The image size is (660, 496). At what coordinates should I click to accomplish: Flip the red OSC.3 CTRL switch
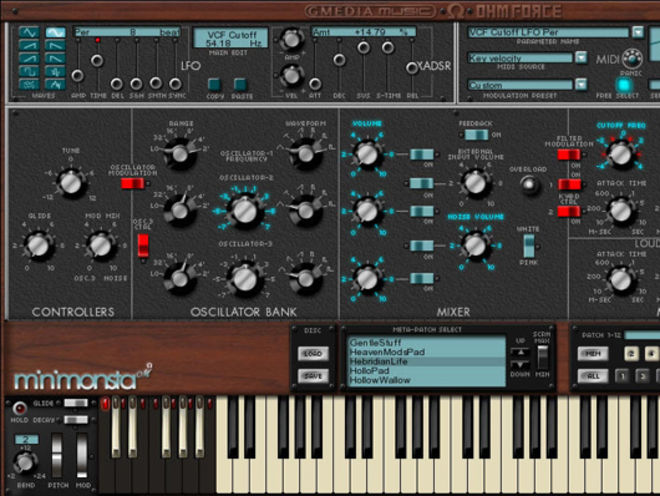tap(143, 245)
